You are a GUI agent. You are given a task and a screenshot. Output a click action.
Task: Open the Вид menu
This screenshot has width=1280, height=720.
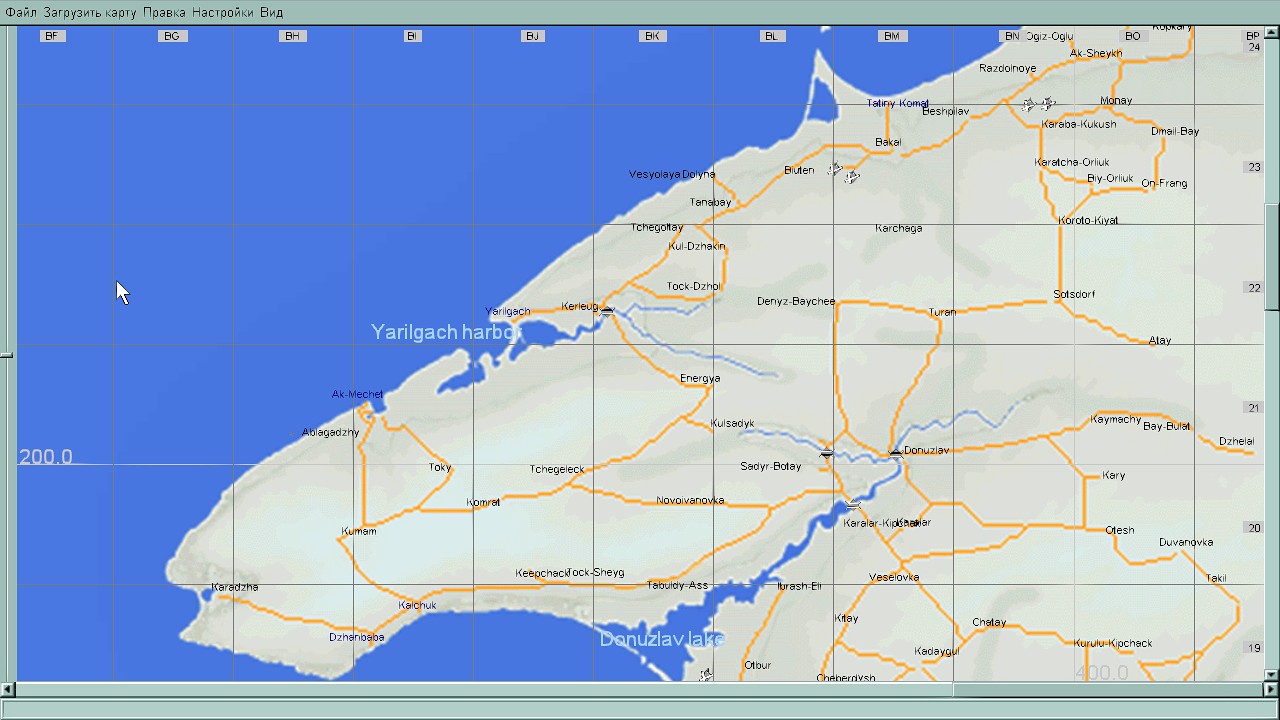271,12
